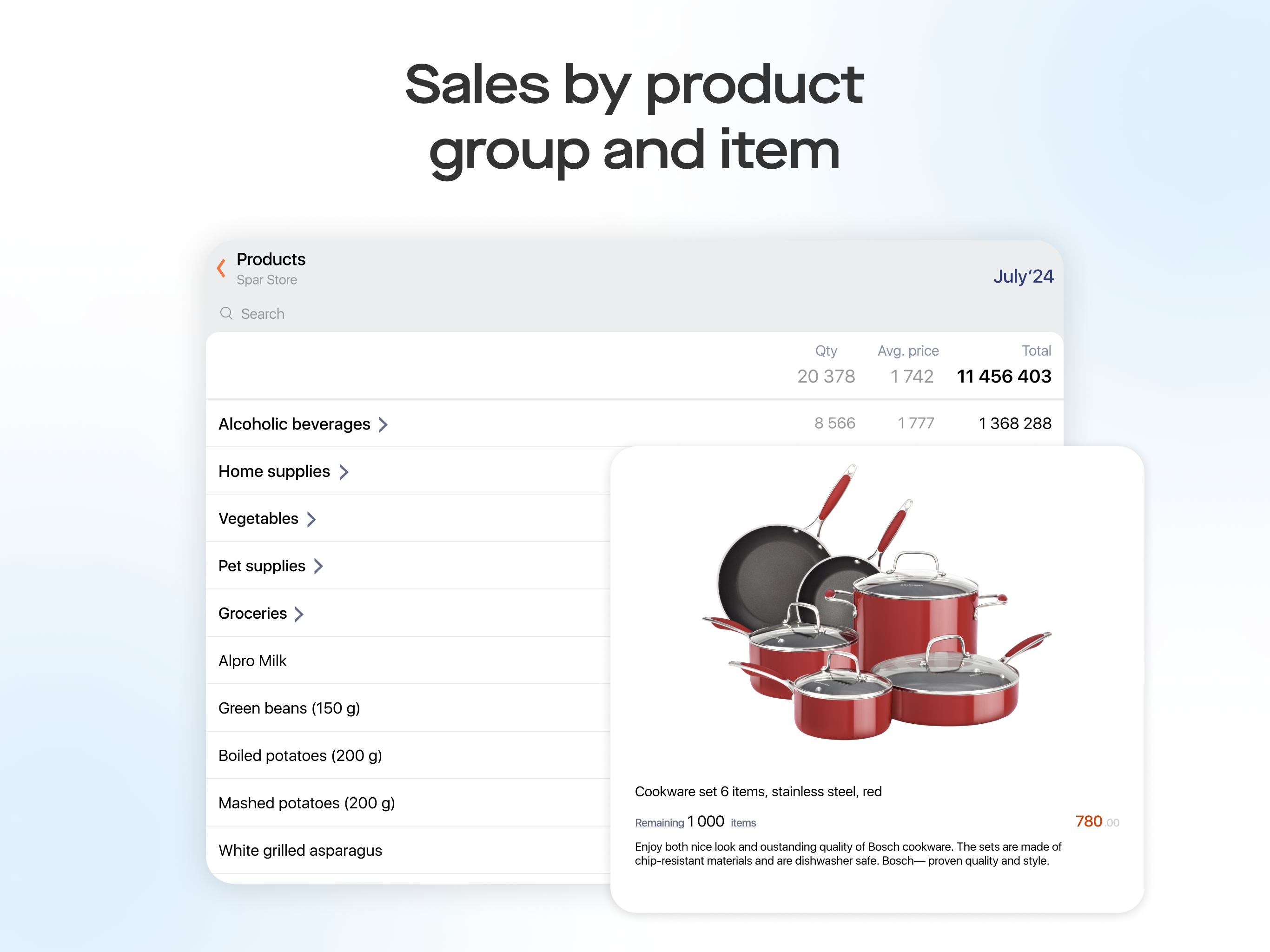Sort by the Avg. price column header
Screen dimensions: 1270x952
908,351
